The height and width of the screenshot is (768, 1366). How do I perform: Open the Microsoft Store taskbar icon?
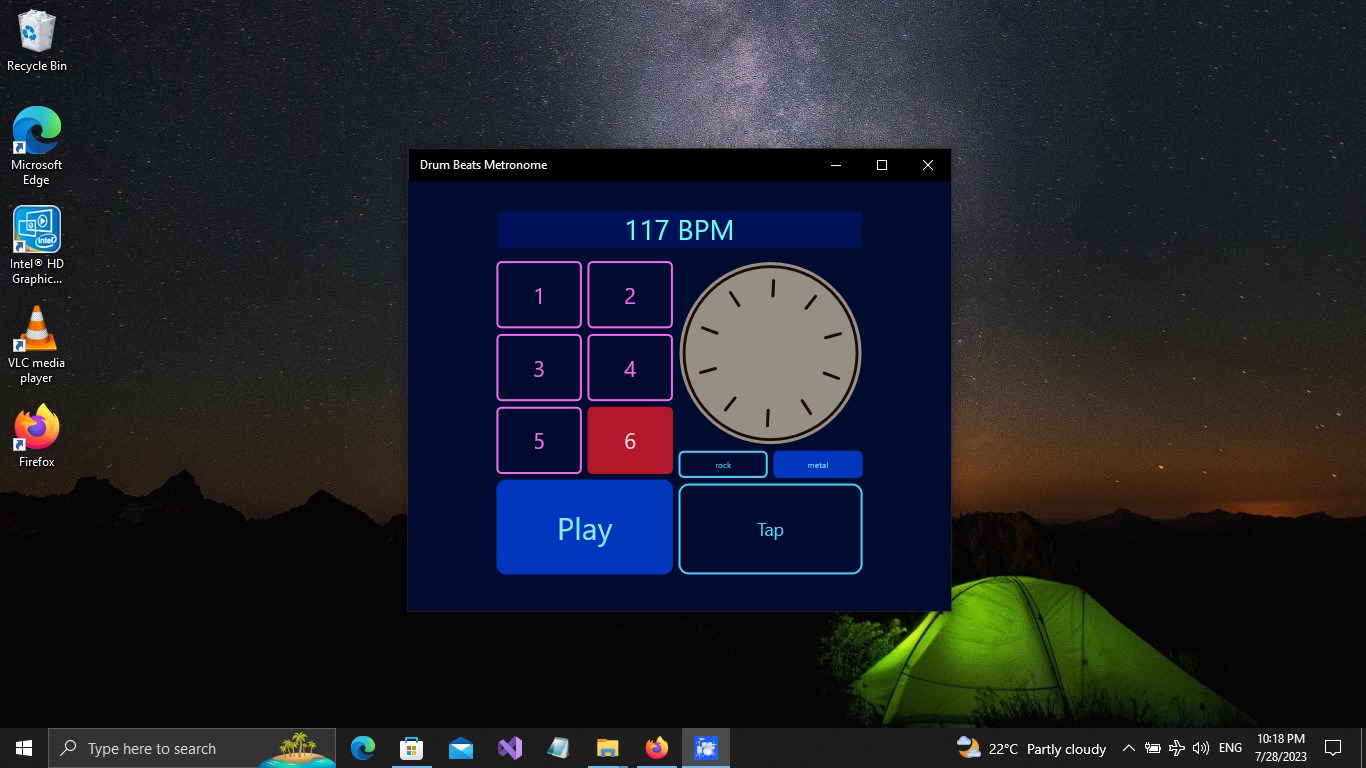411,747
